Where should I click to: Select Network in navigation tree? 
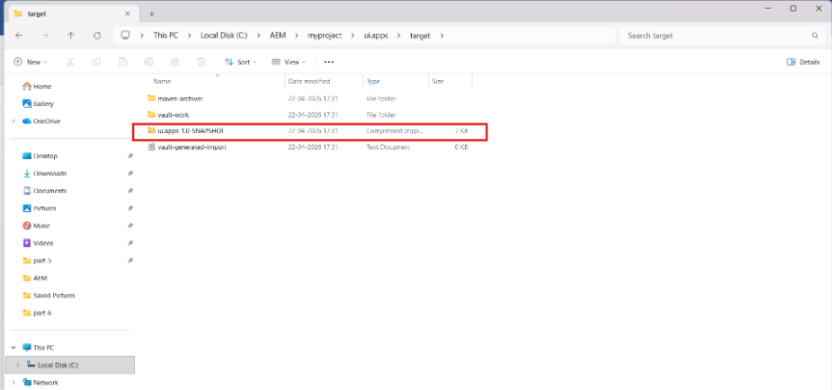(40, 383)
